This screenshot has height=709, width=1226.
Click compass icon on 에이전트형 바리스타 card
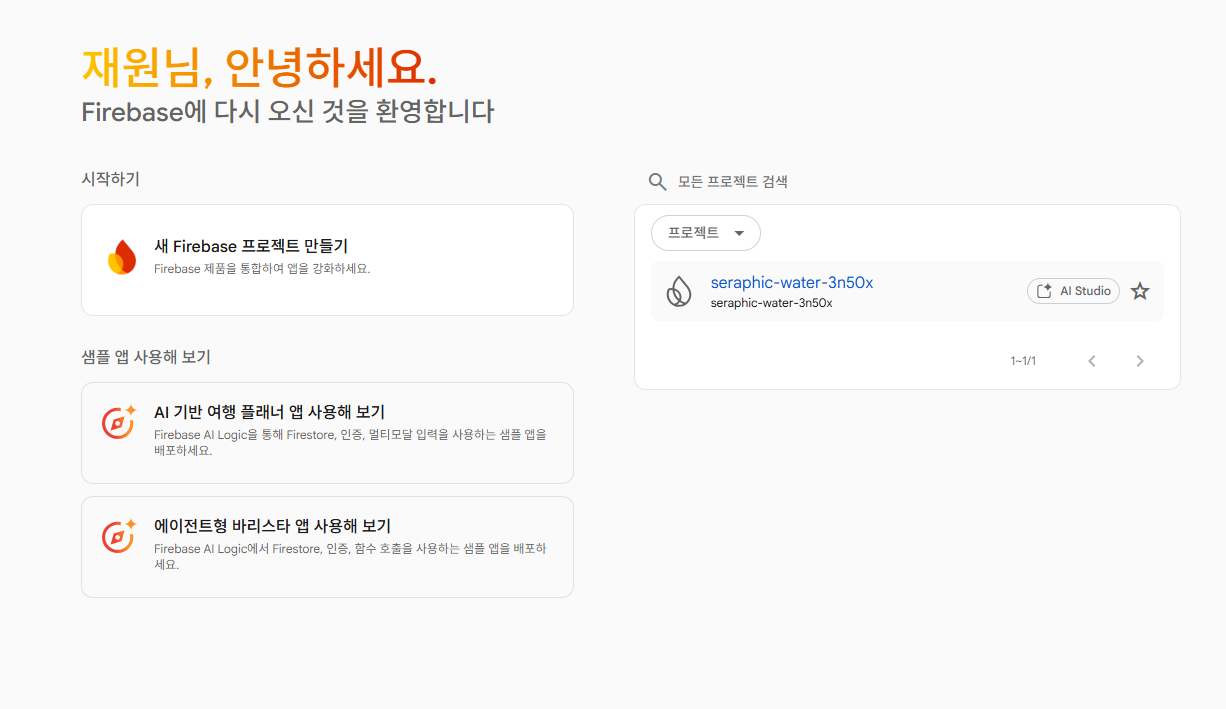(x=119, y=536)
